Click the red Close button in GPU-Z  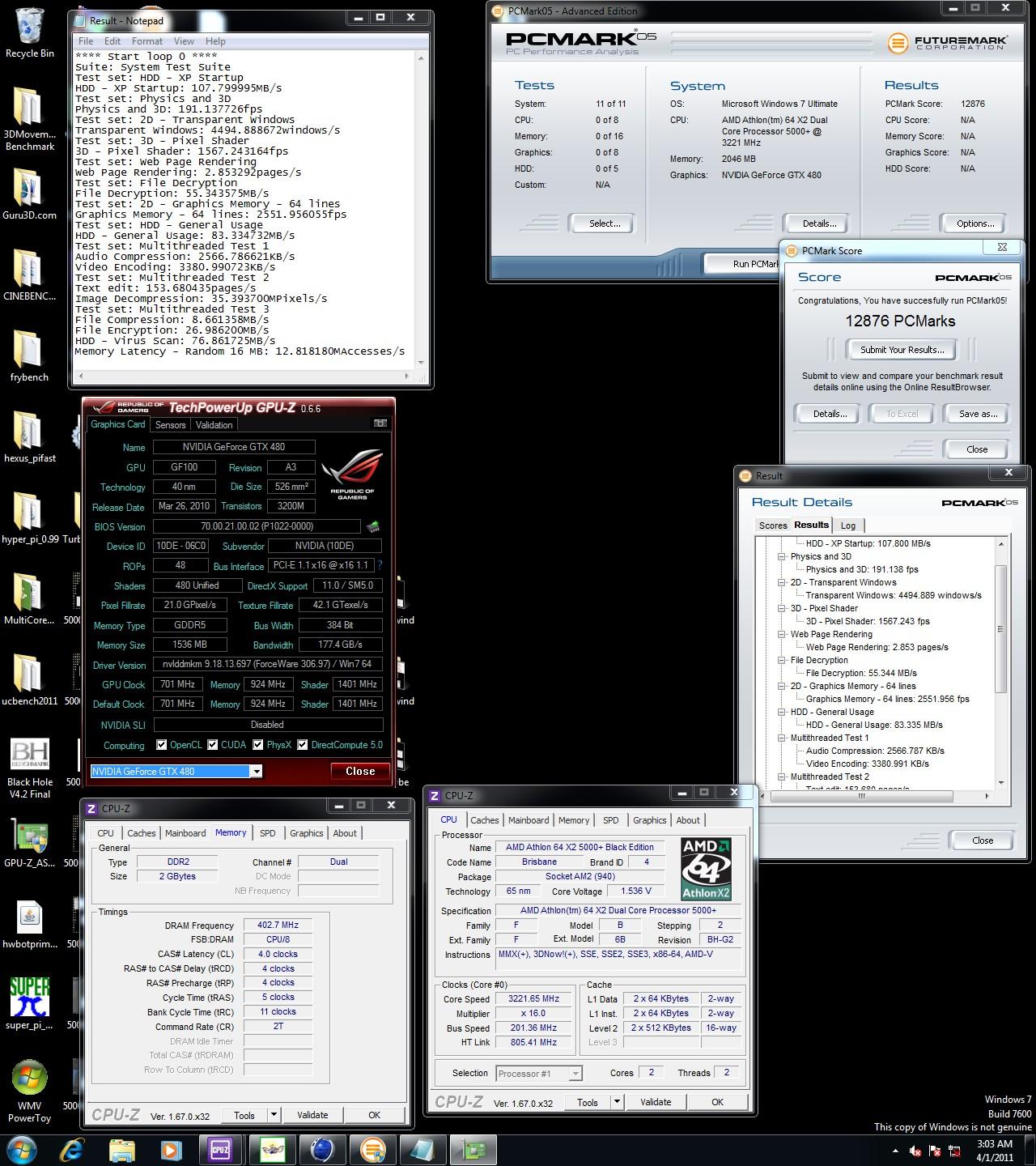[360, 771]
